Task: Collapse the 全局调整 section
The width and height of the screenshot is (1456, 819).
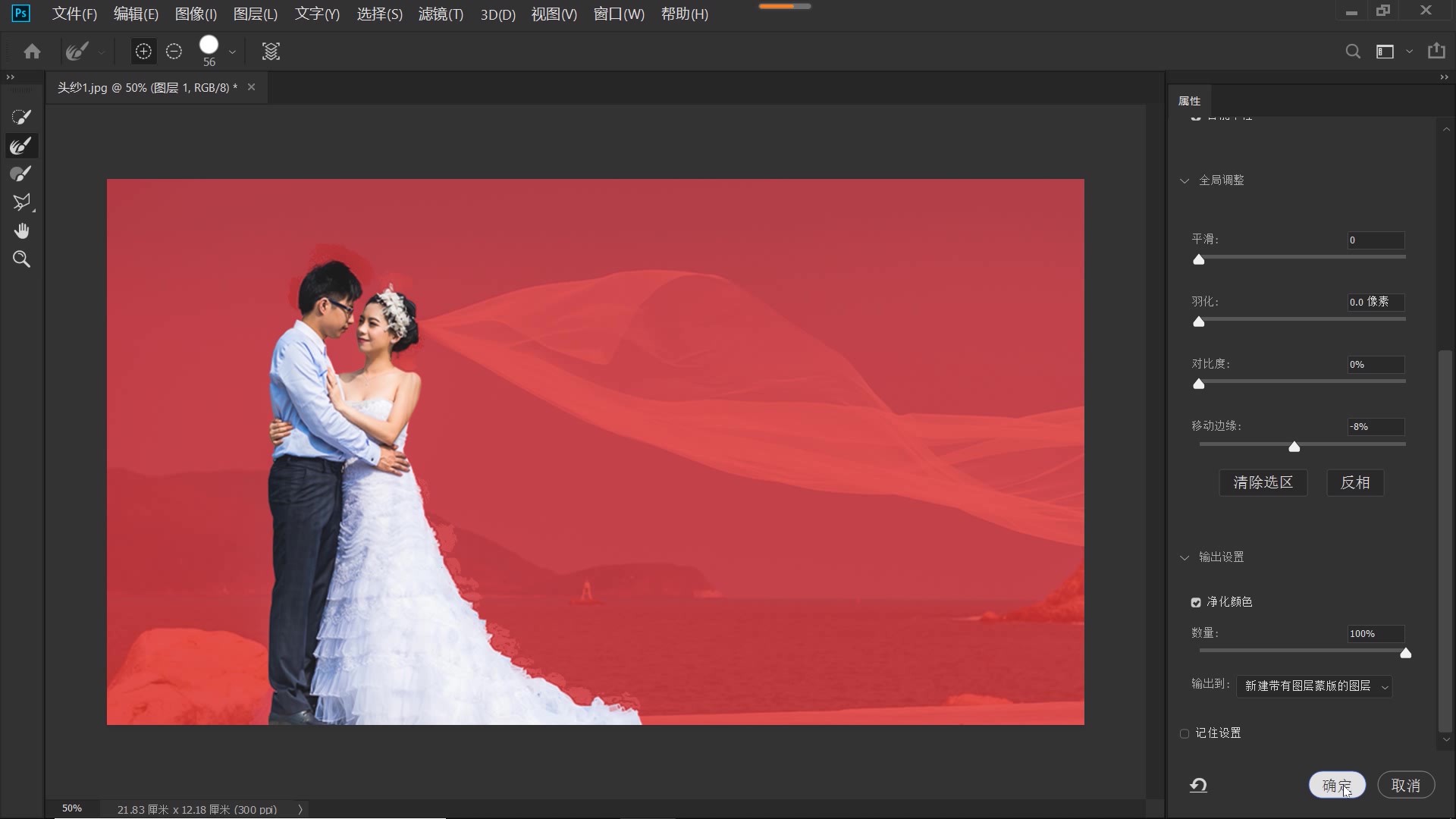Action: pos(1185,180)
